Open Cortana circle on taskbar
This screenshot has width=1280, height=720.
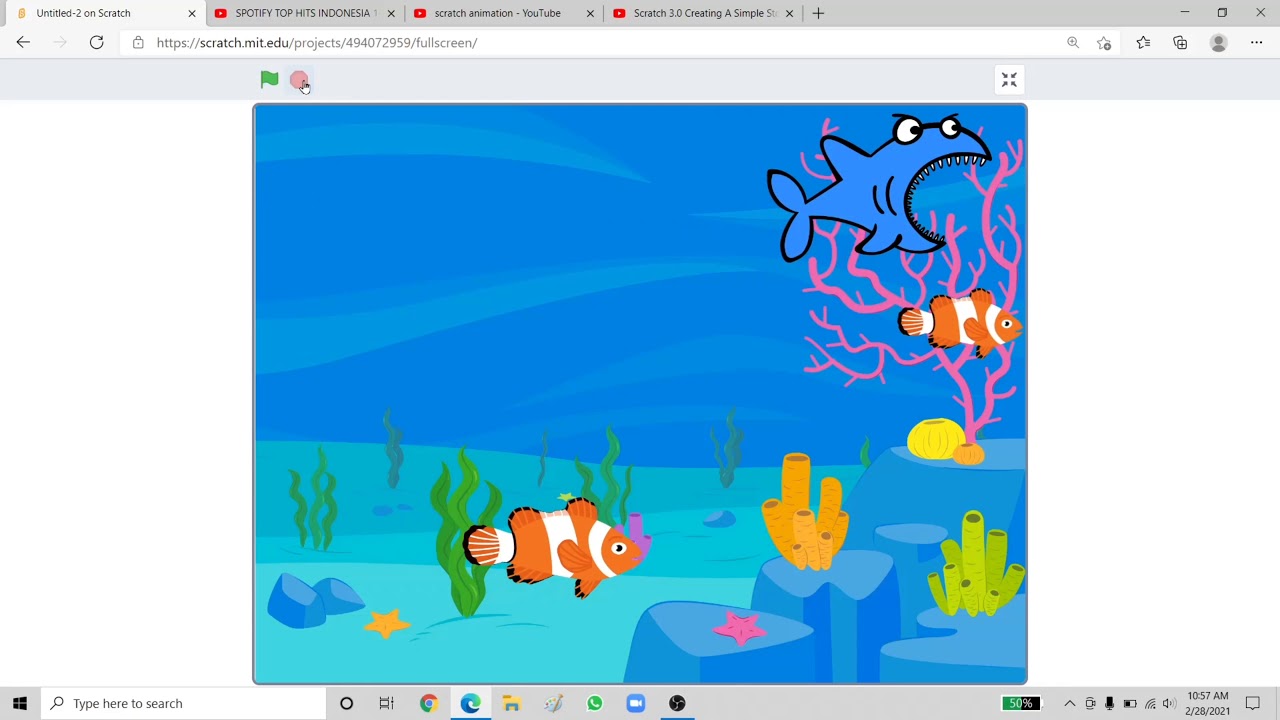346,703
